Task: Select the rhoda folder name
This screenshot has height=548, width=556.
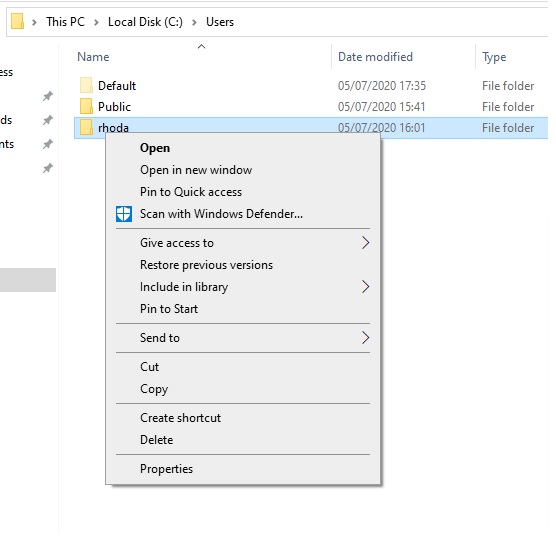Action: (113, 128)
